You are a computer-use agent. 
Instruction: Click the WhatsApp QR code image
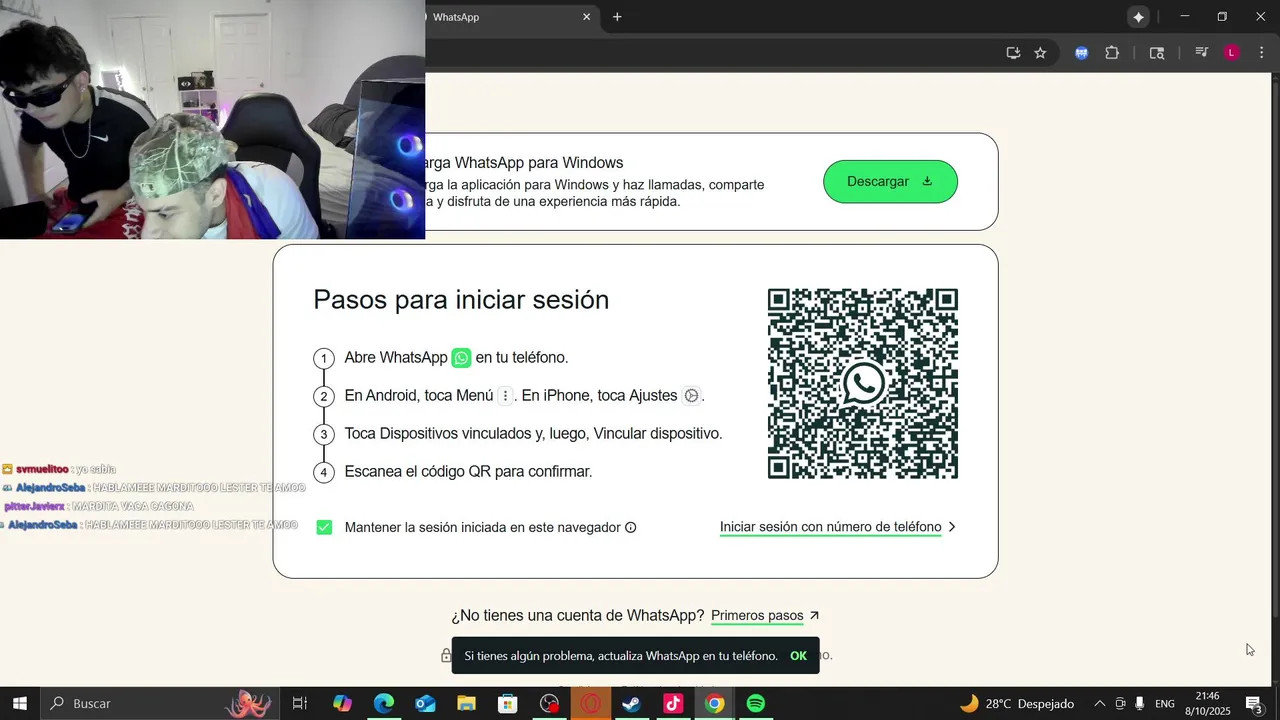coord(862,384)
